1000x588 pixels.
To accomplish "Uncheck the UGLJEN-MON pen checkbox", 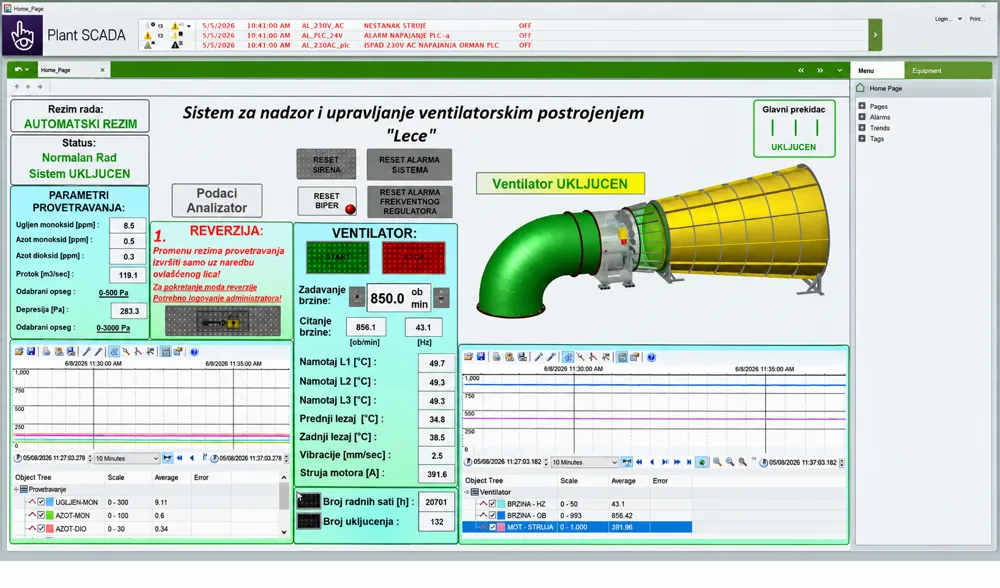I will pos(41,502).
